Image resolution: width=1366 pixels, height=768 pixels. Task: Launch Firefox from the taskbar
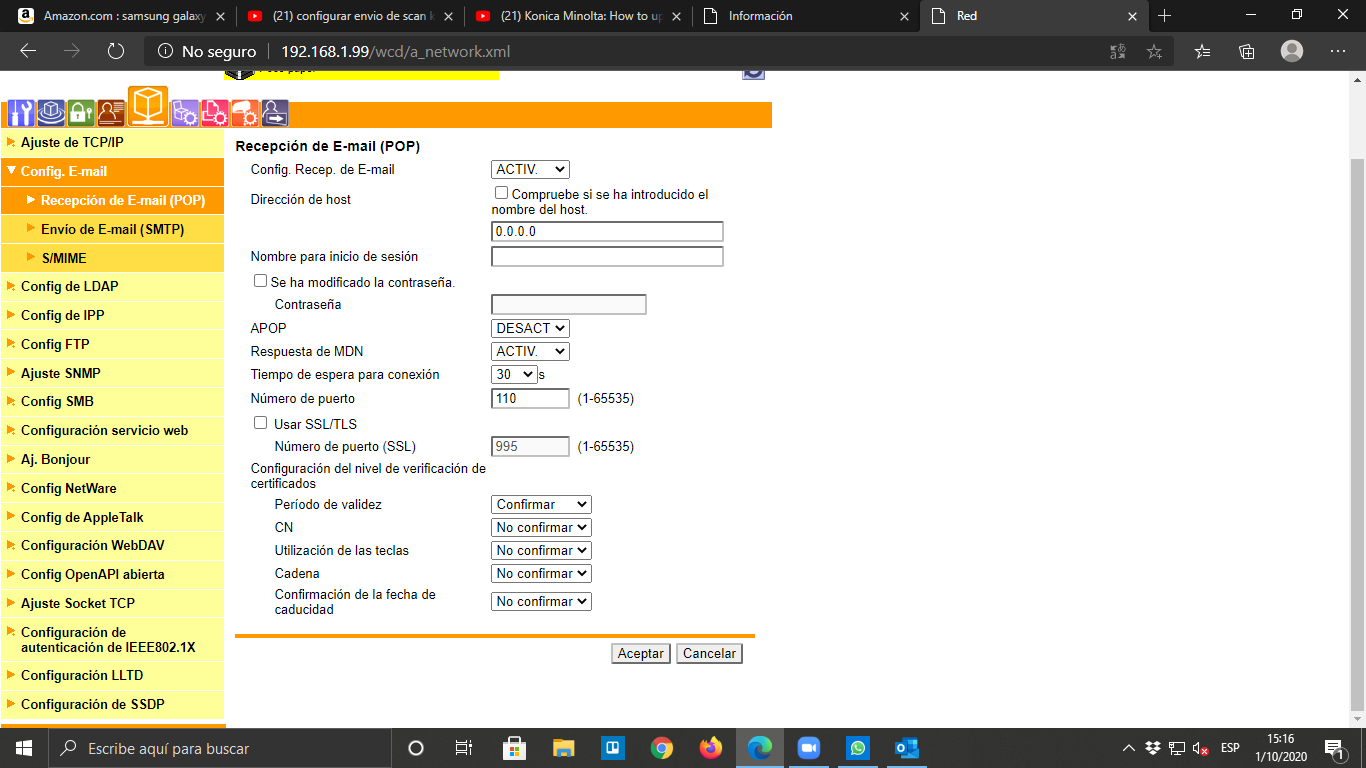(711, 748)
